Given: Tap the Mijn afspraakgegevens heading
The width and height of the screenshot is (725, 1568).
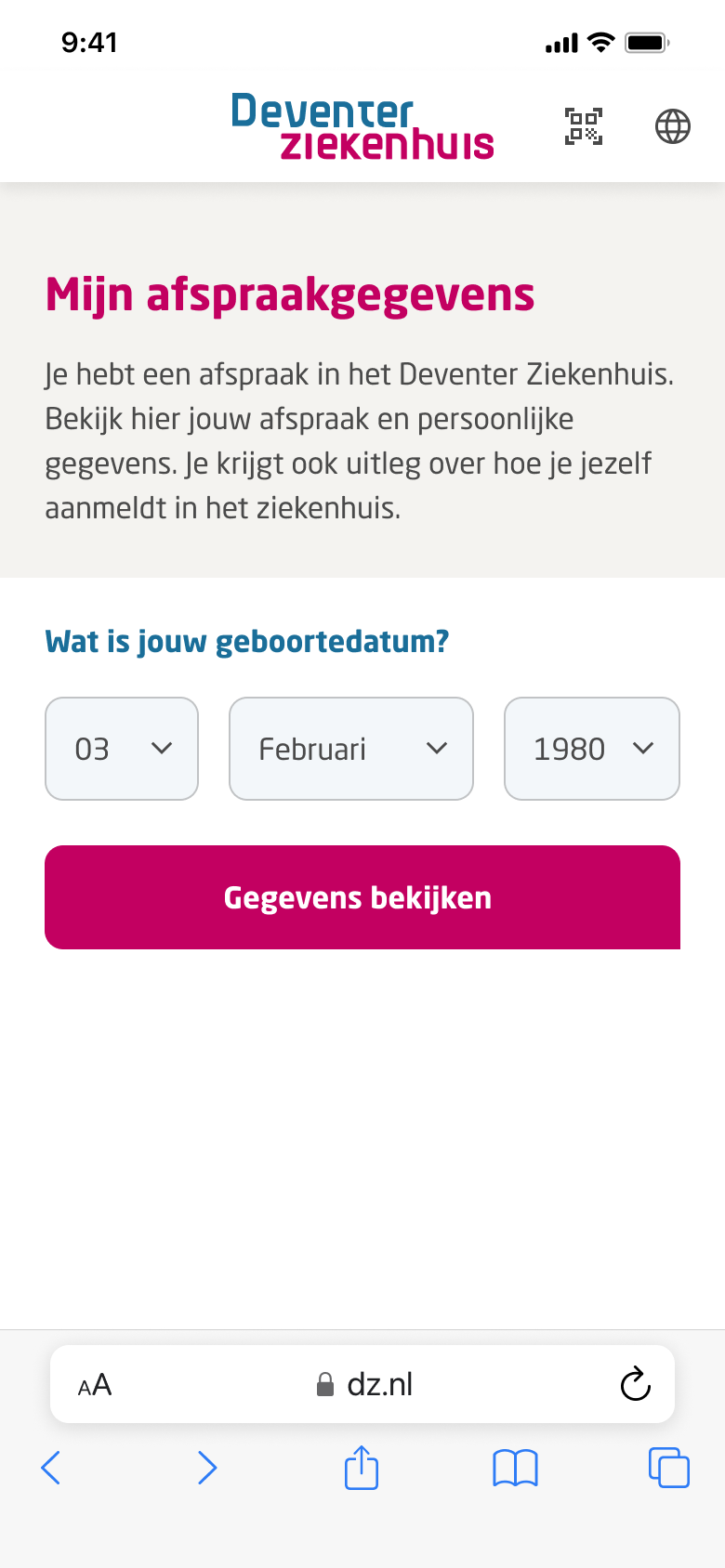Looking at the screenshot, I should pos(290,295).
